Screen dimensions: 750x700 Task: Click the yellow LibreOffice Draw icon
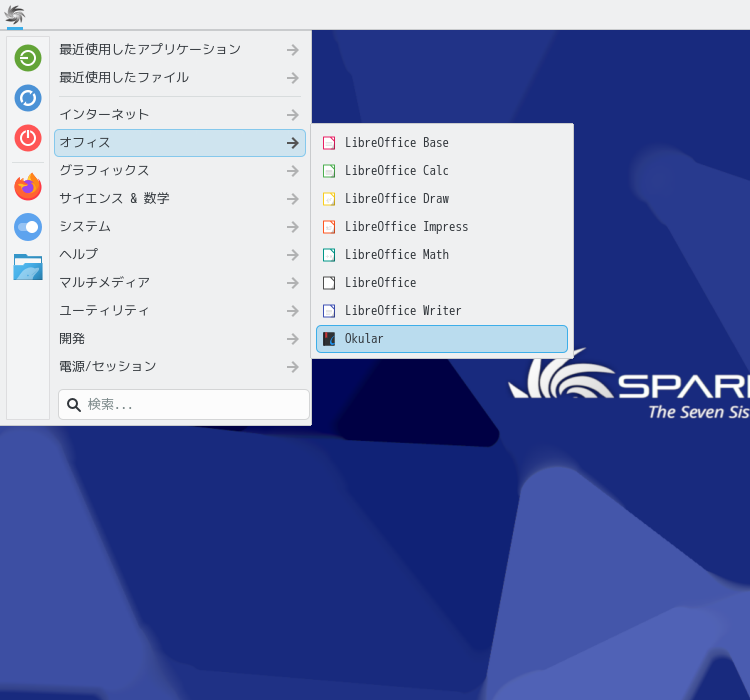click(x=329, y=199)
